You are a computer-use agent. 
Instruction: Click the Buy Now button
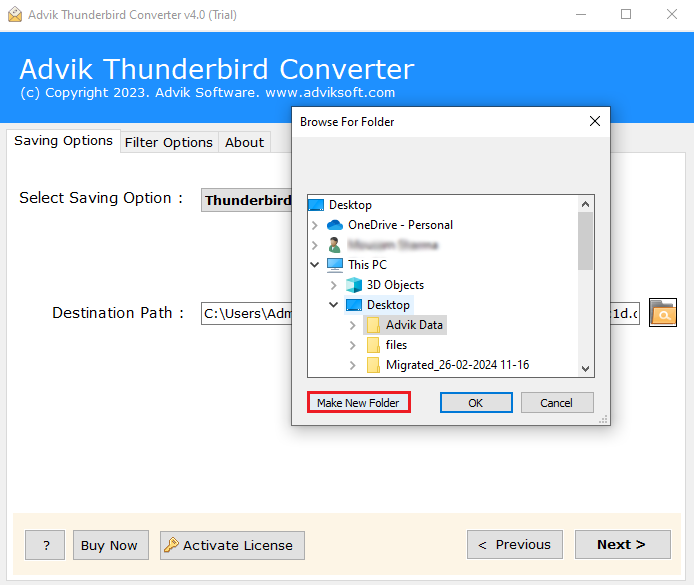click(x=111, y=545)
